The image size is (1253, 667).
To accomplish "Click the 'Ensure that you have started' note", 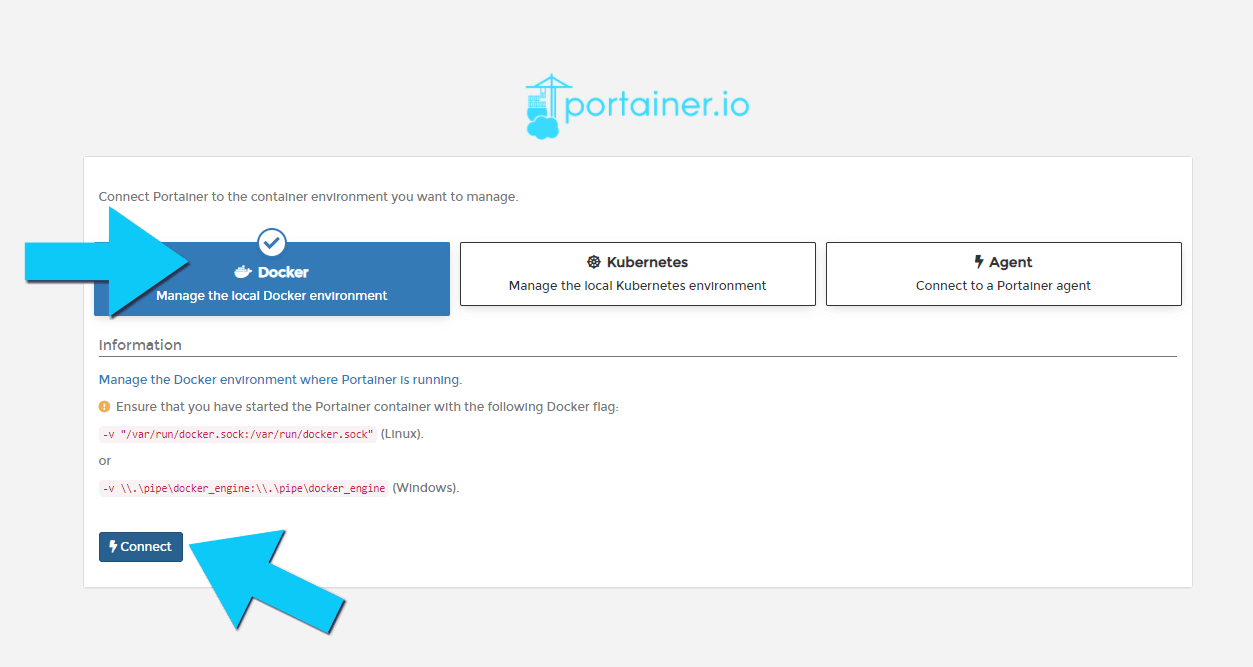I will tap(367, 407).
